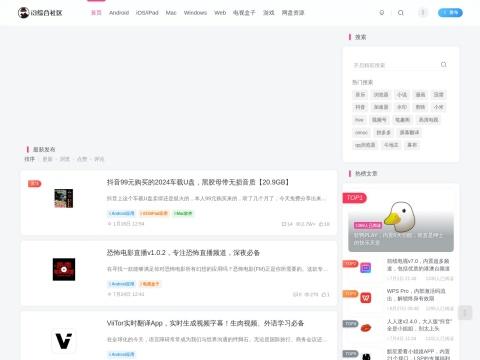Open the more-options dots icon in the header

423,13
